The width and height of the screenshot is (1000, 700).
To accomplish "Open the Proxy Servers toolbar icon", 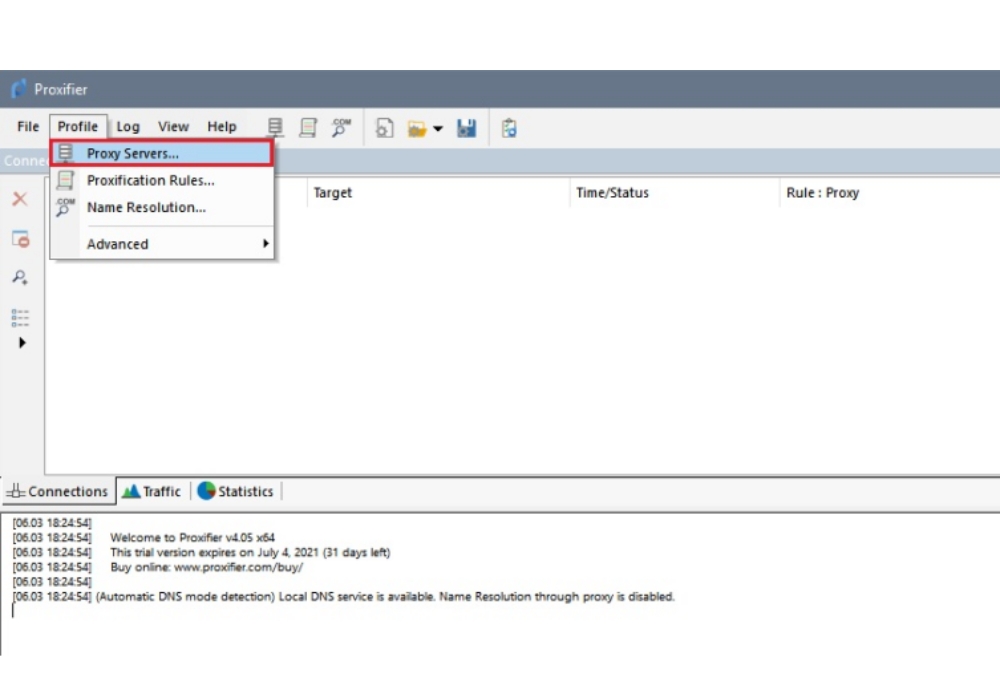I will [275, 128].
